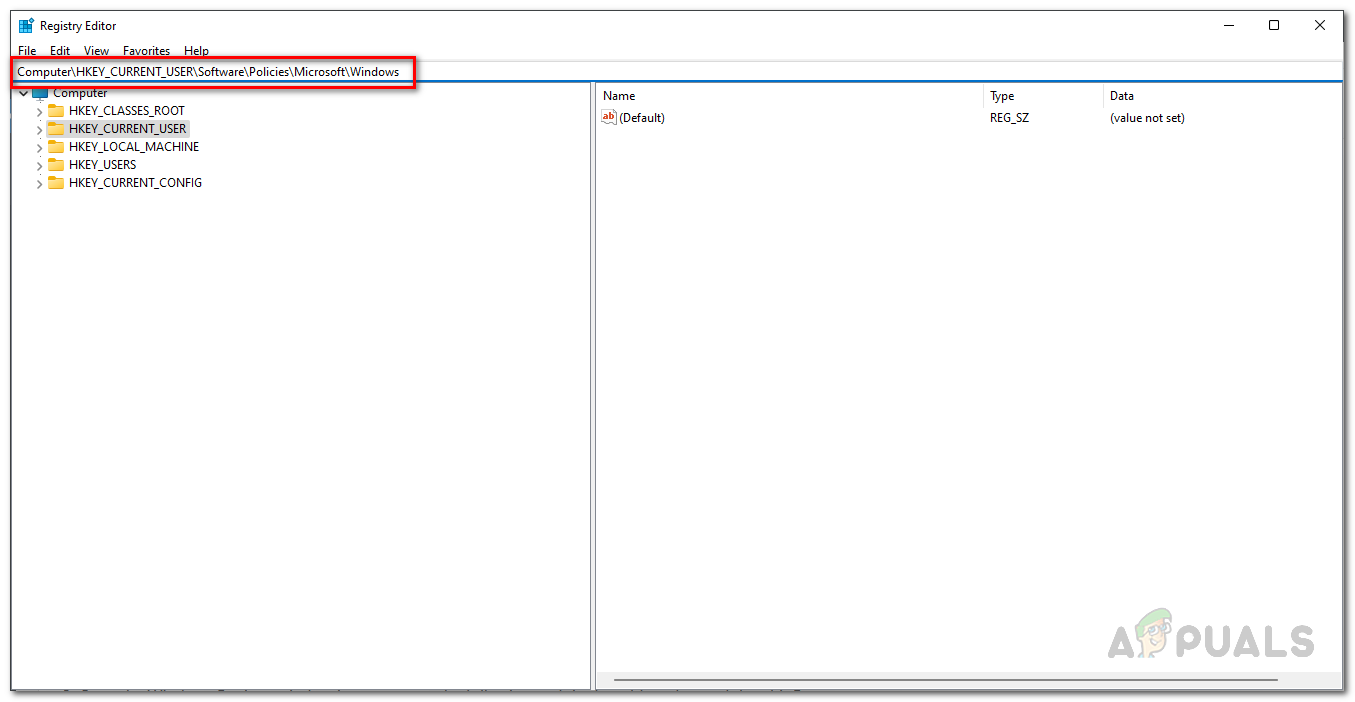This screenshot has height=702, width=1355.
Task: Click the HKEY_LOCAL_MACHINE folder icon
Action: tap(56, 147)
